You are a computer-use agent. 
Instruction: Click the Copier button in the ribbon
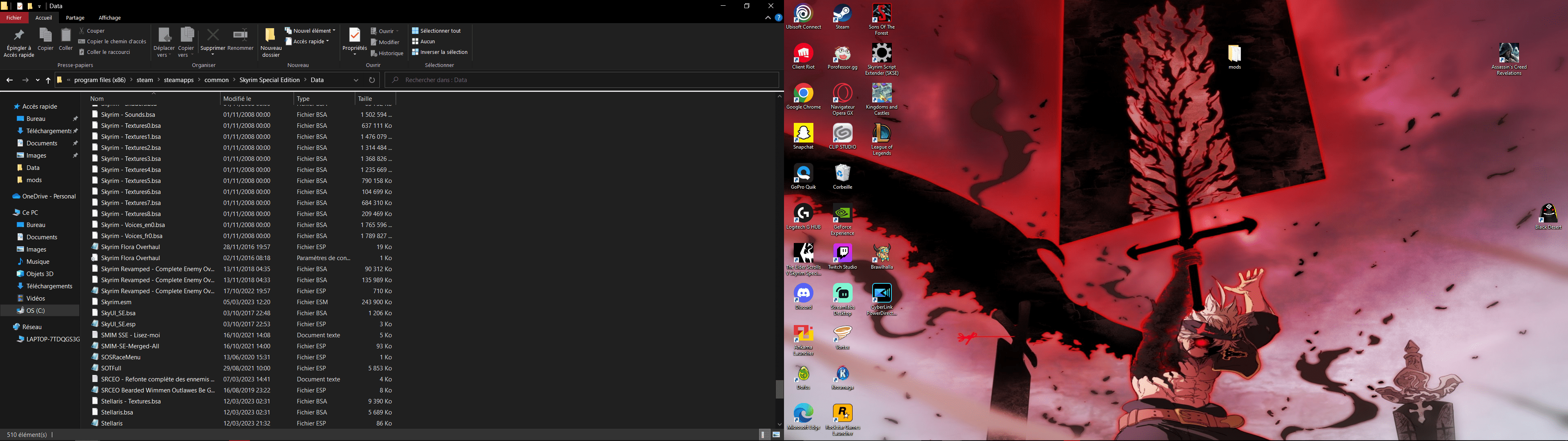[x=46, y=40]
